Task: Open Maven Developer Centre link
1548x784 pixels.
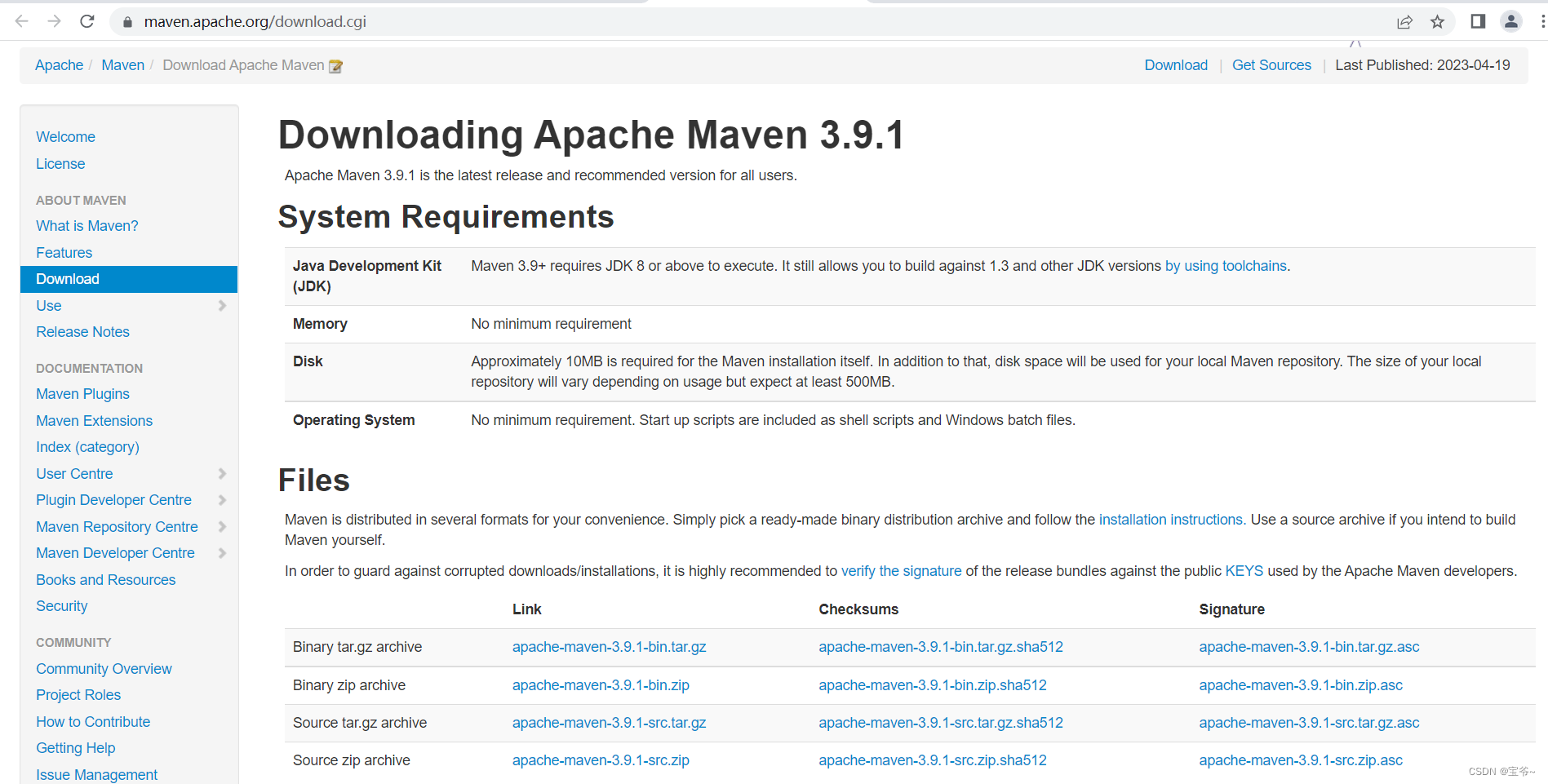Action: point(115,553)
